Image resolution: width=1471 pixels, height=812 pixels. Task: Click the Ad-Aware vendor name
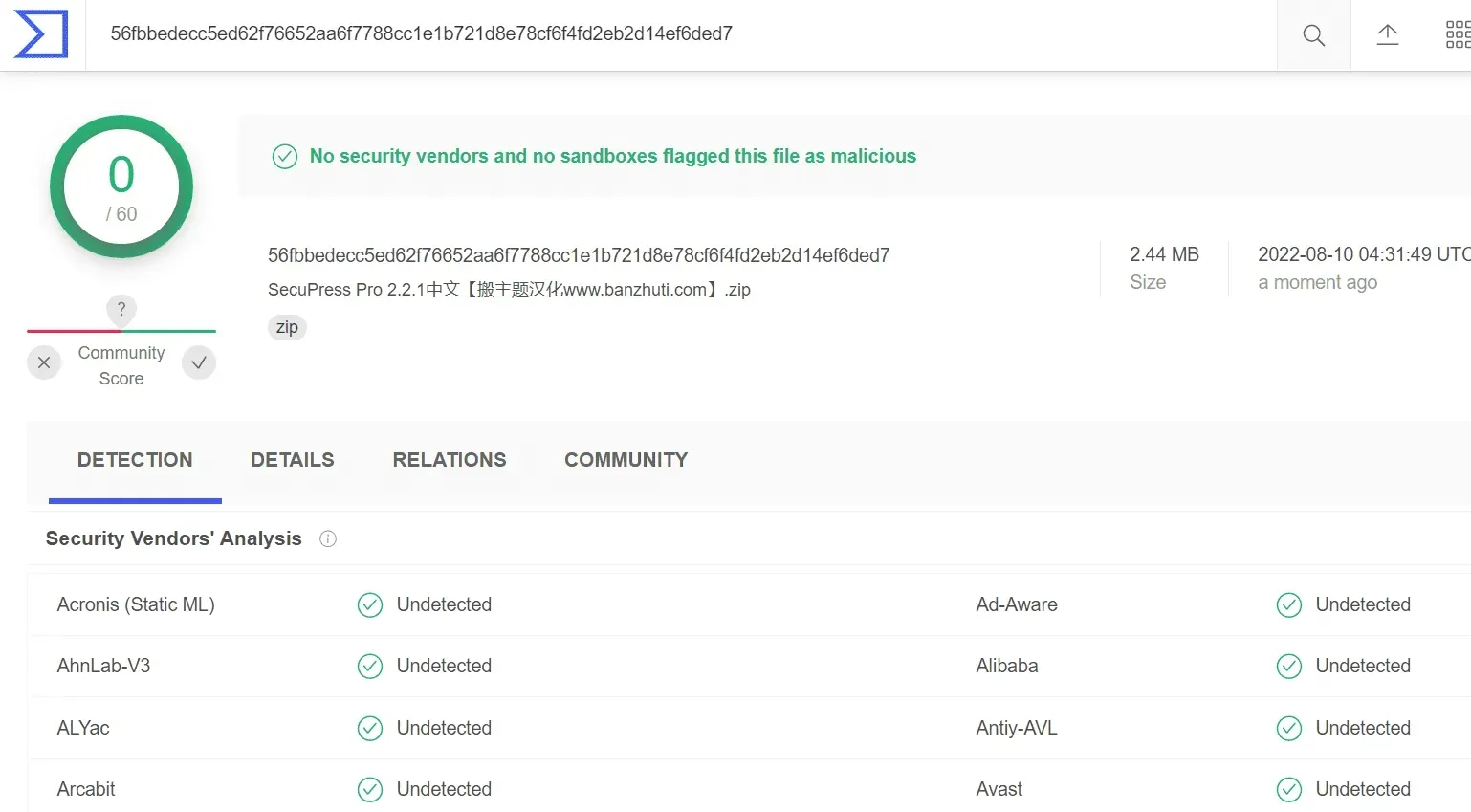[x=1017, y=604]
